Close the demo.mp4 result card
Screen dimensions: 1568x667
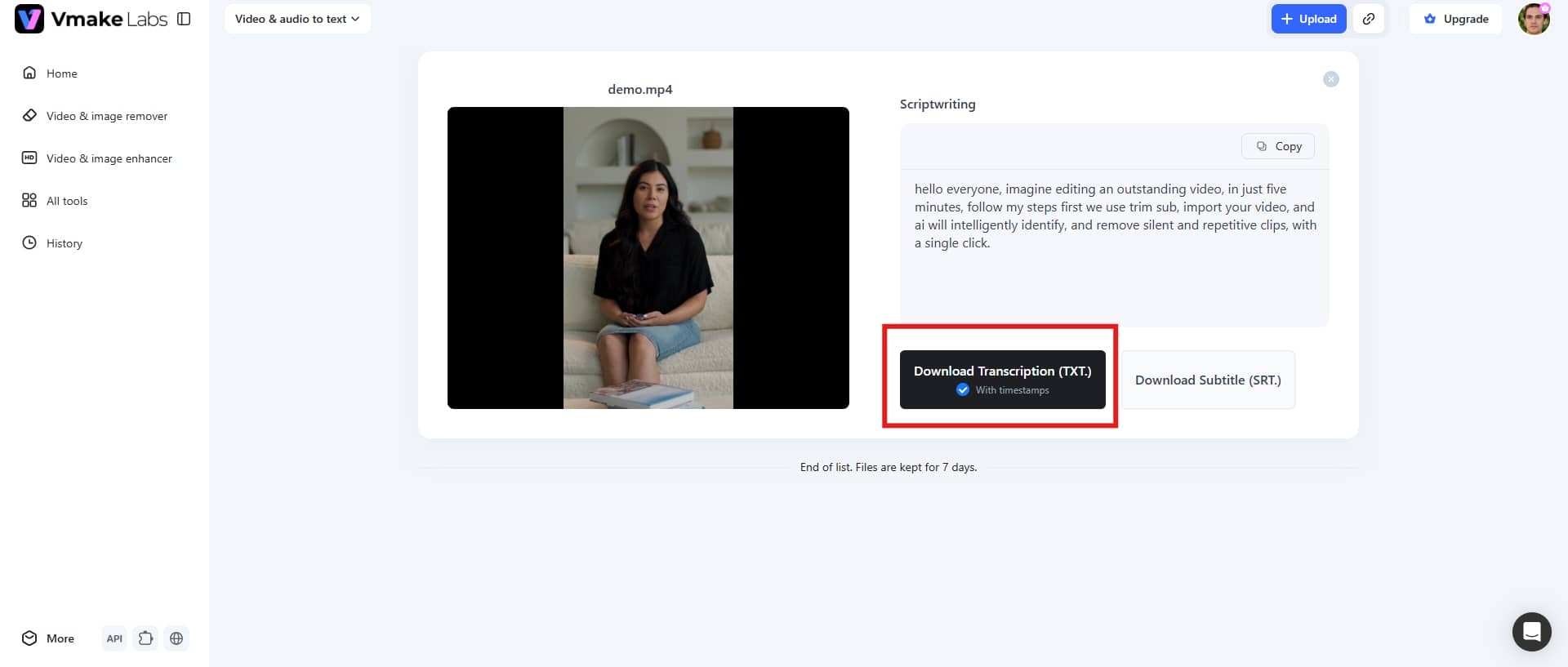[1331, 79]
